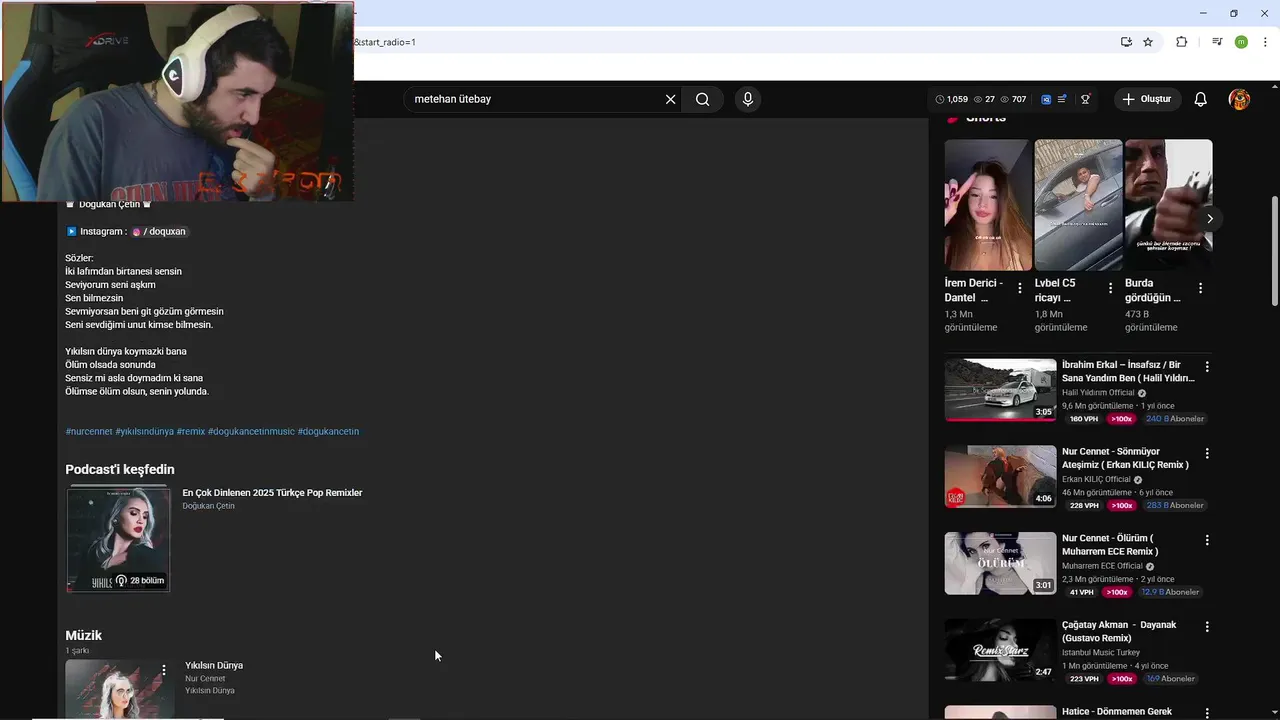Screen dimensions: 1280x720
Task: Click in metehan ütebay search field
Action: (535, 99)
